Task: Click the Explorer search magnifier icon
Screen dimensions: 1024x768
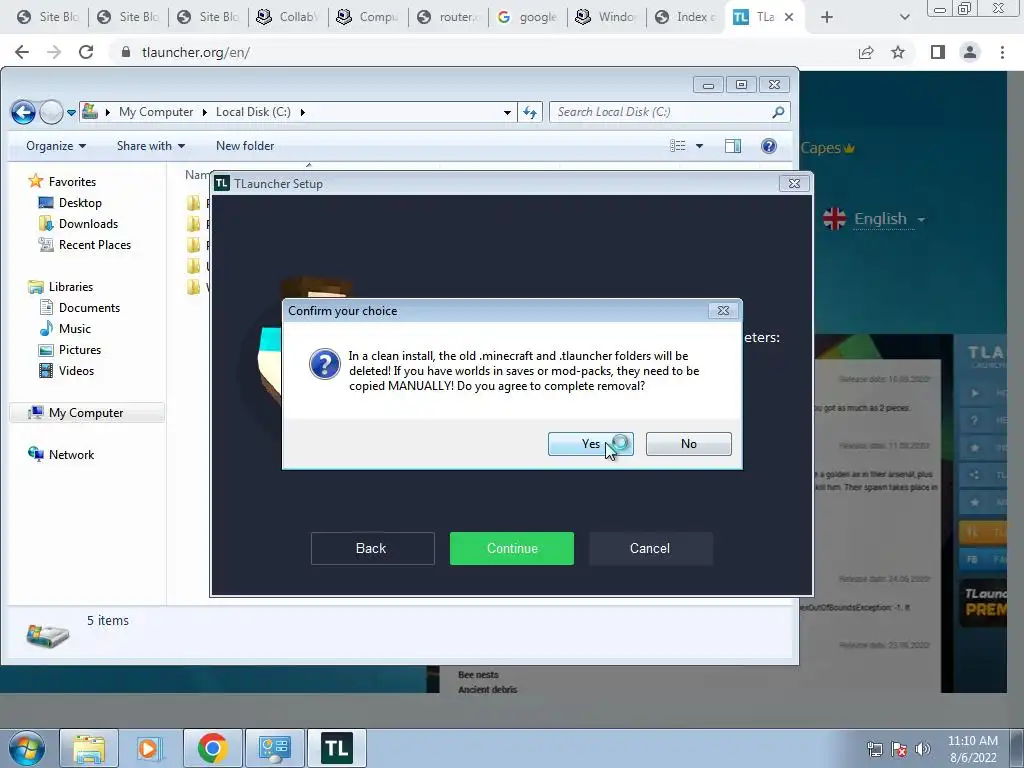Action: [778, 112]
